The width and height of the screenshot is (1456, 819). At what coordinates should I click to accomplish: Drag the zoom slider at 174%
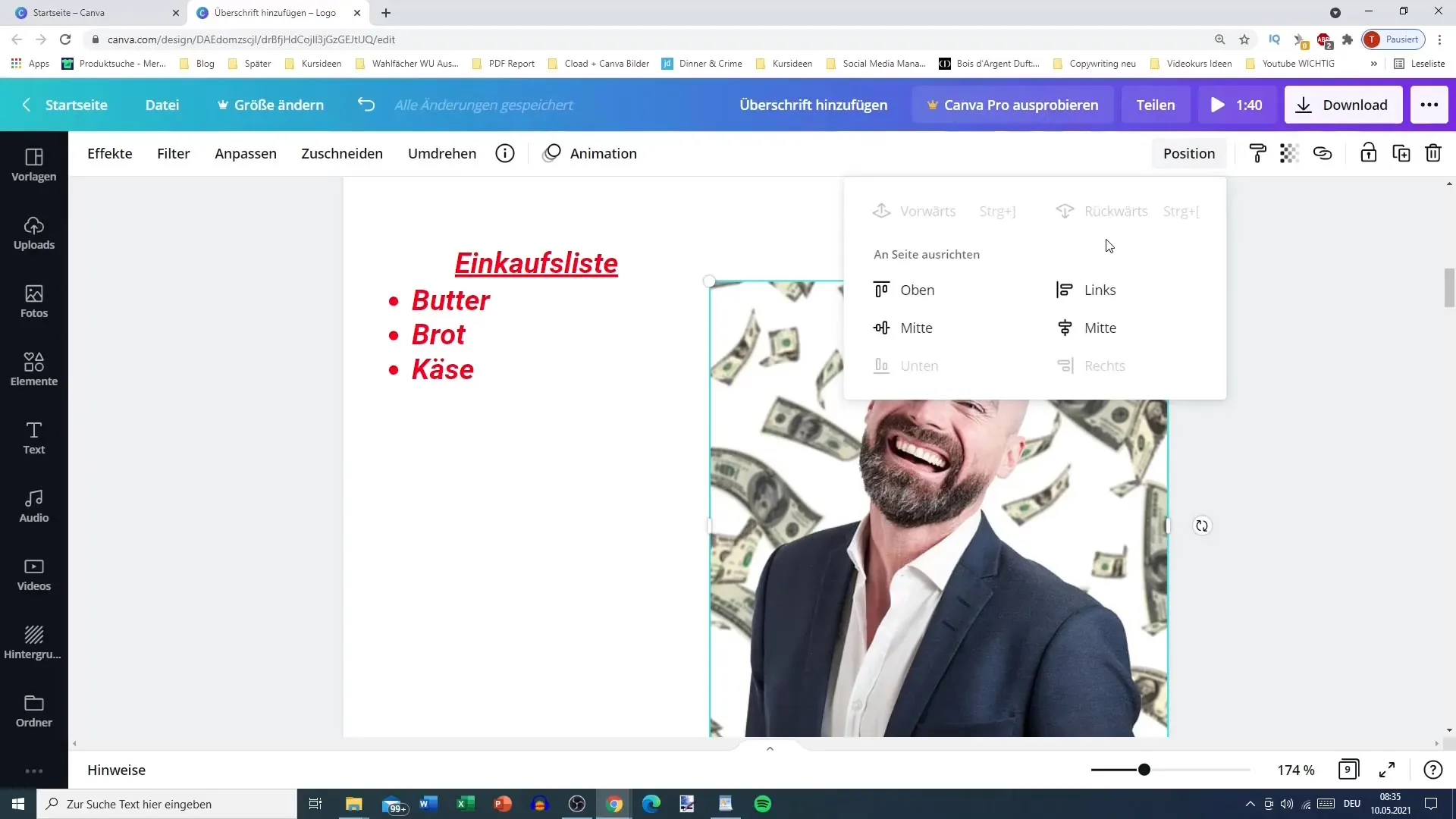(x=1146, y=770)
